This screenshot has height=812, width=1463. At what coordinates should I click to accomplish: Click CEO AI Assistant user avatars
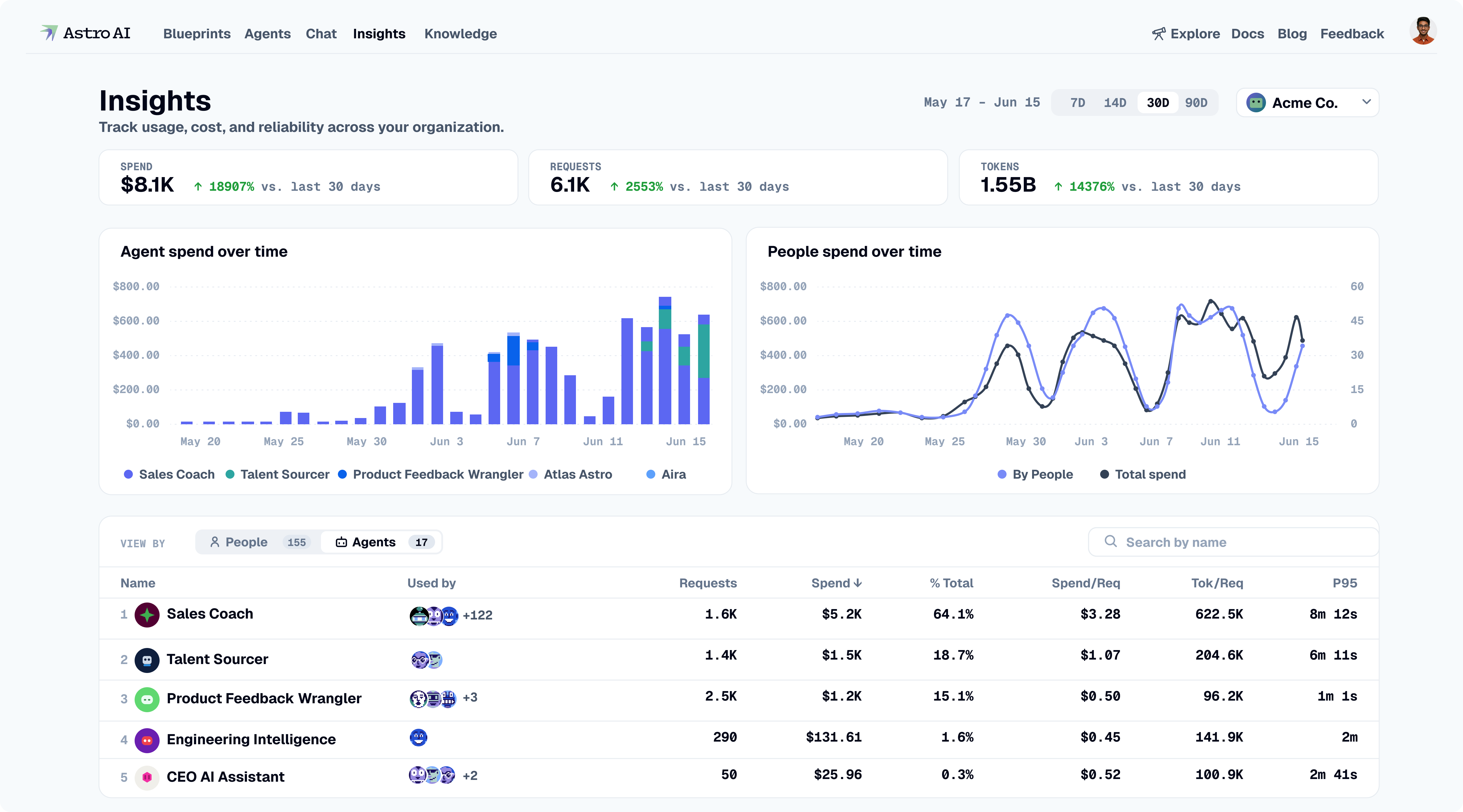click(432, 775)
